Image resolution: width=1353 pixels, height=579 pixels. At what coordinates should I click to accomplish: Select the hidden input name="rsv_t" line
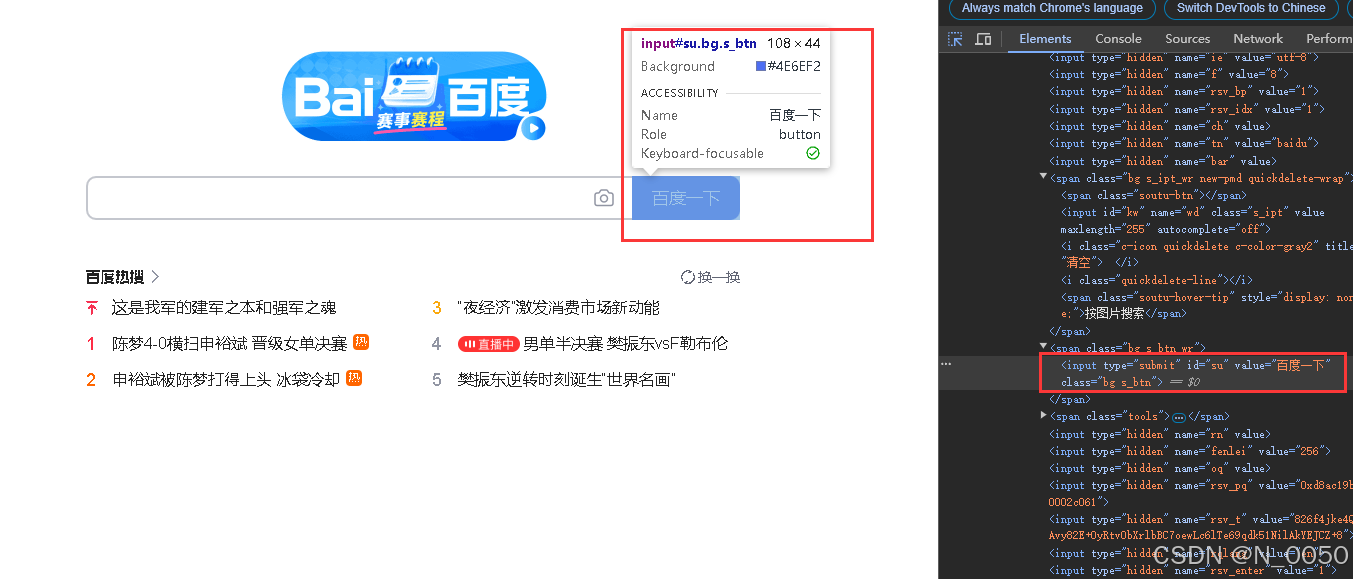tap(1199, 527)
